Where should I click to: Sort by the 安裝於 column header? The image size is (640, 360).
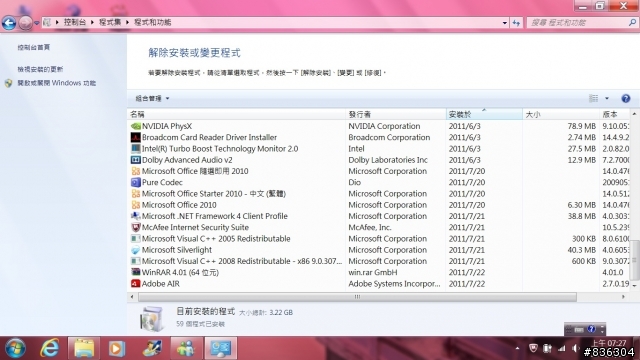[484, 114]
